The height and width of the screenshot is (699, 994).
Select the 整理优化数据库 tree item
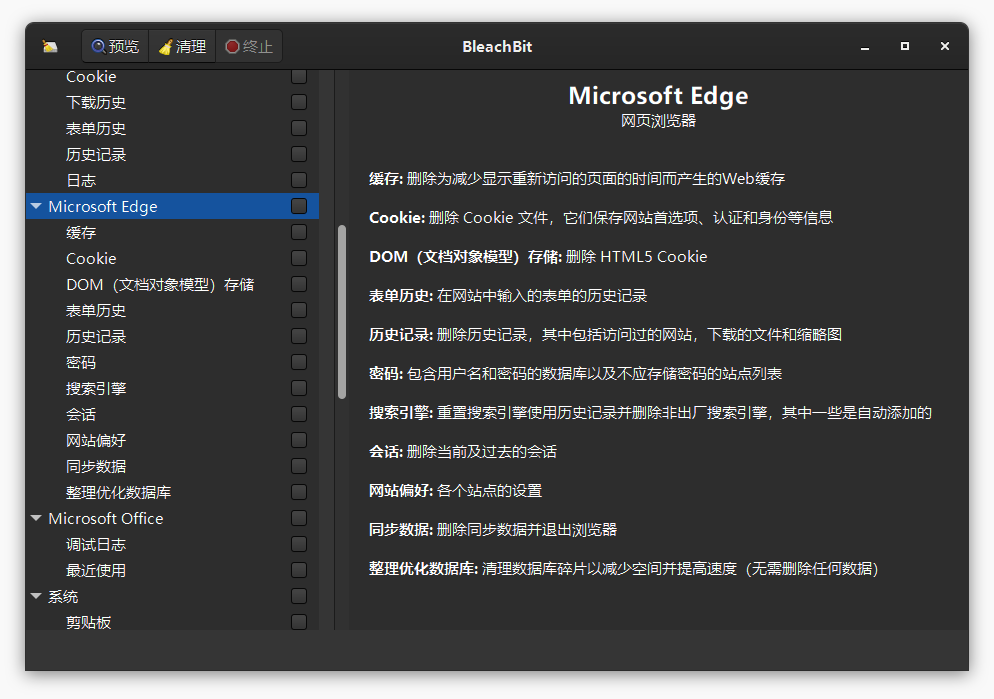[x=119, y=492]
